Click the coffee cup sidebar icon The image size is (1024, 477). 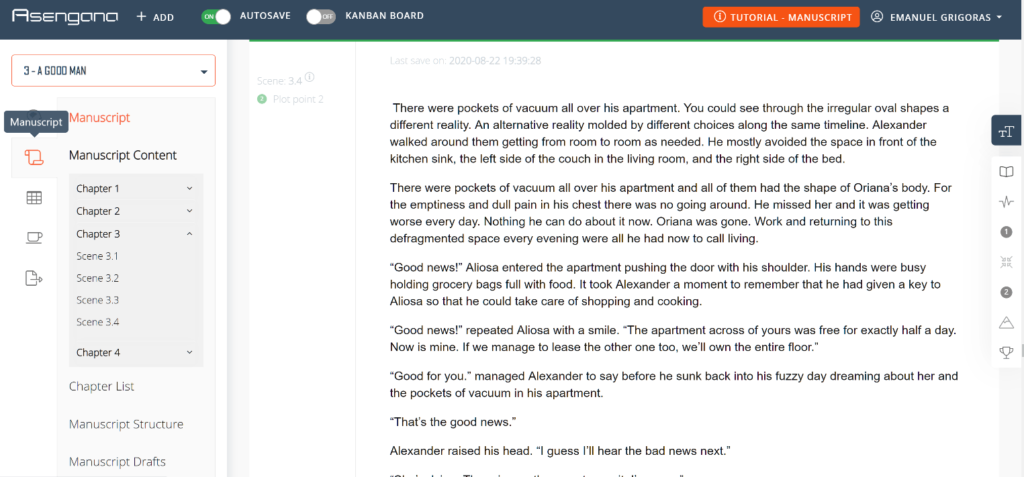(x=34, y=237)
